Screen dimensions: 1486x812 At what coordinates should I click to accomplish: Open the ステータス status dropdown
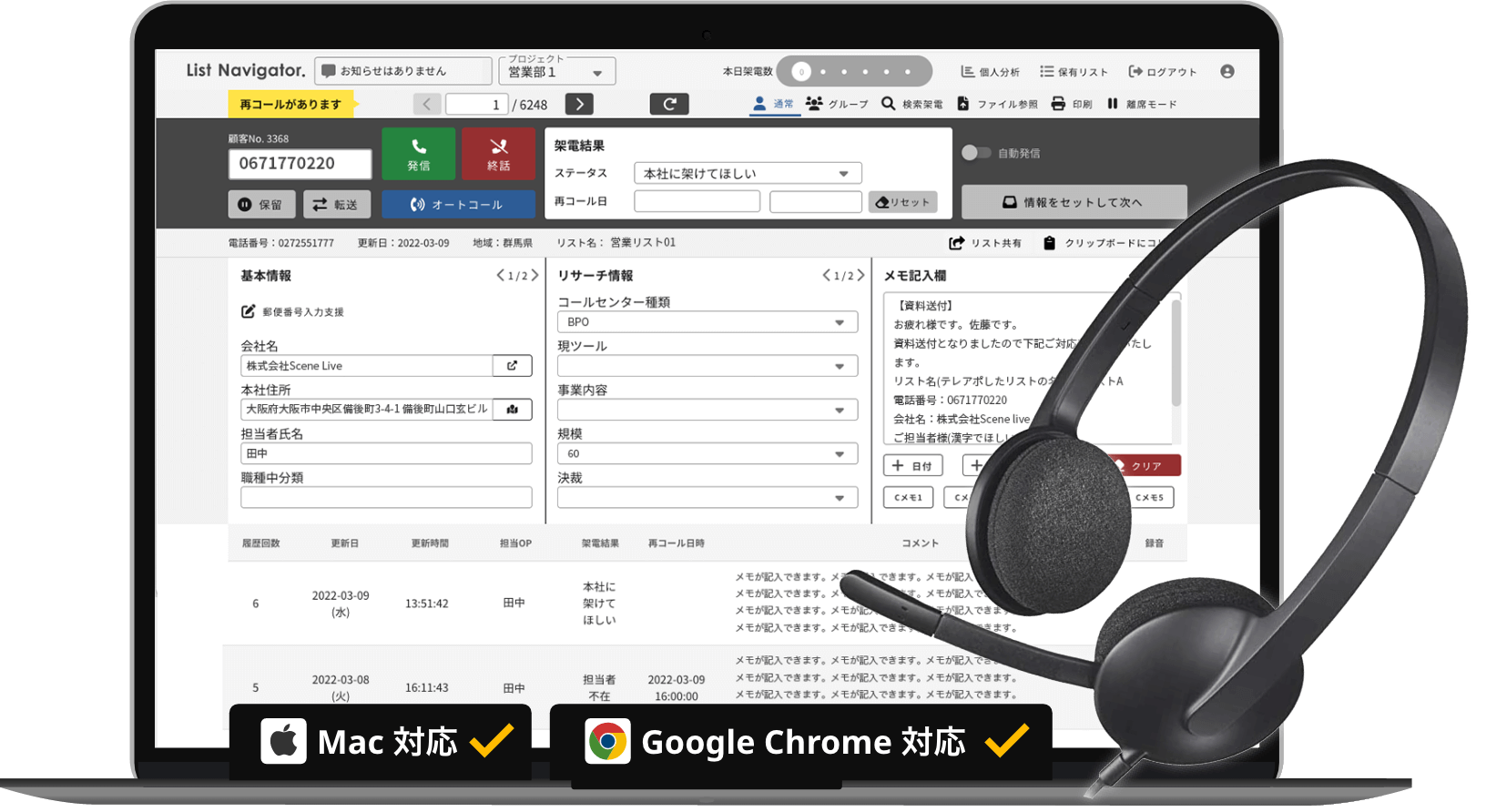tap(748, 173)
